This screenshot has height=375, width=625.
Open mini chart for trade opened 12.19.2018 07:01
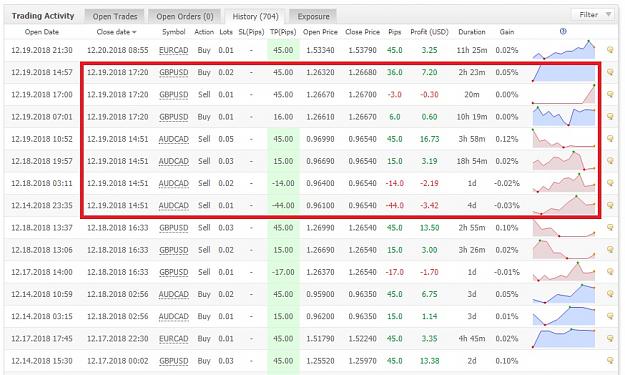[564, 116]
